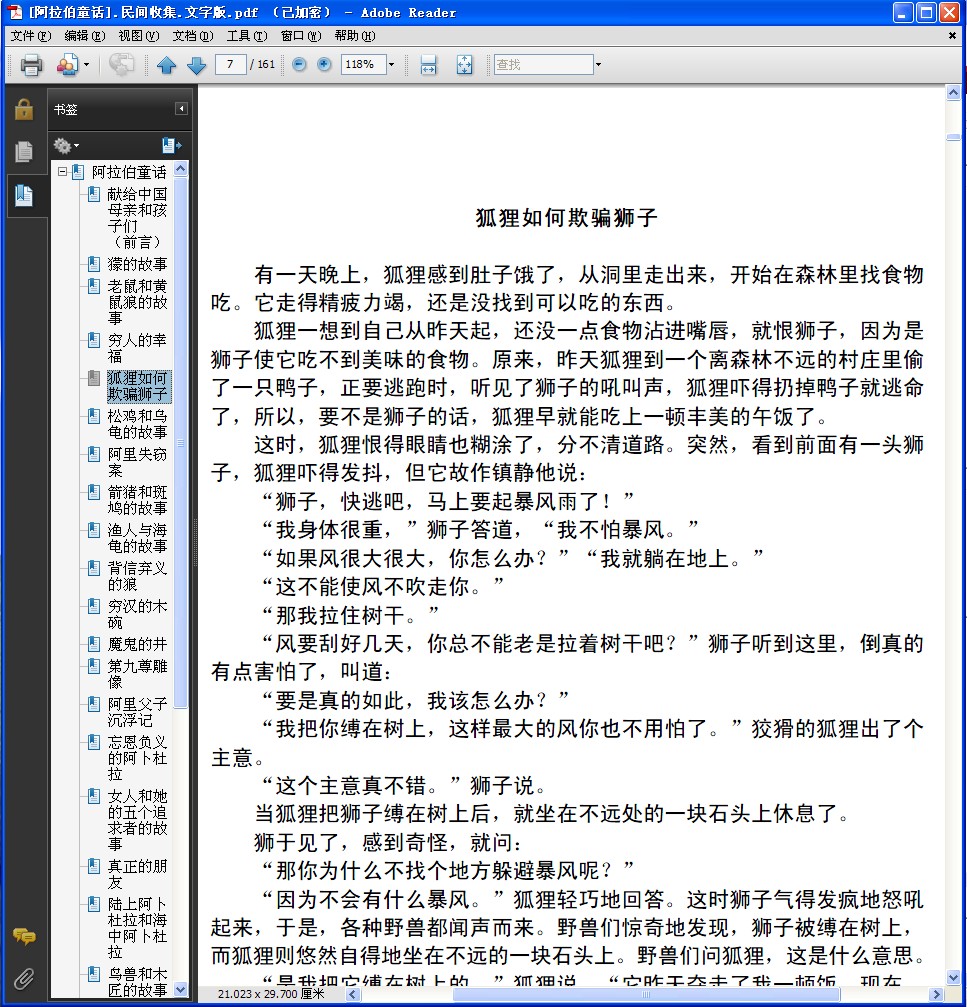
Task: Open bookmark 穷人的幸福
Action: [x=137, y=347]
